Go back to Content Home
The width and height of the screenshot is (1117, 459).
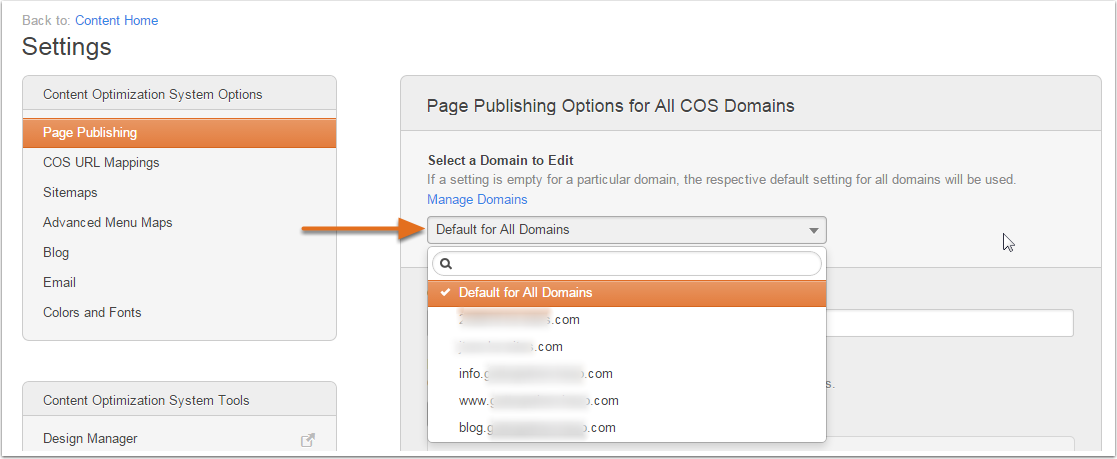[117, 21]
